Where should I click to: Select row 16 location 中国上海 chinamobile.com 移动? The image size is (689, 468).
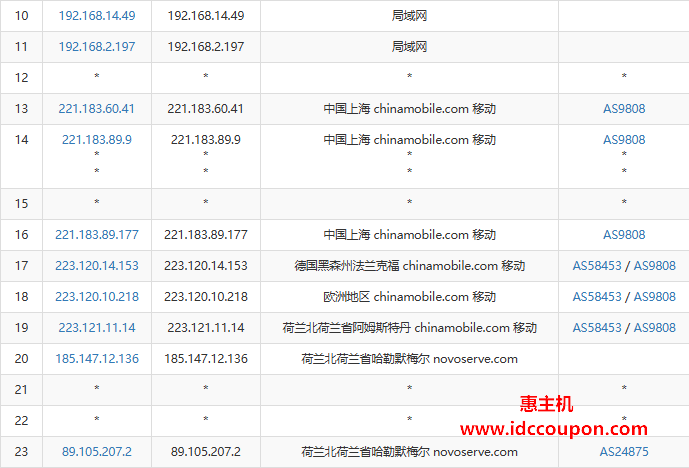(x=410, y=235)
